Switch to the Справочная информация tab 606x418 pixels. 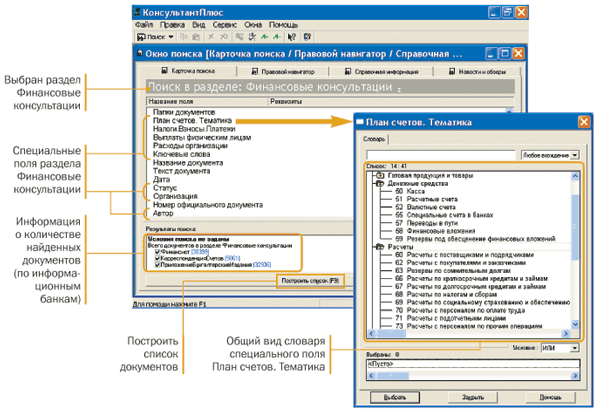pyautogui.click(x=381, y=72)
